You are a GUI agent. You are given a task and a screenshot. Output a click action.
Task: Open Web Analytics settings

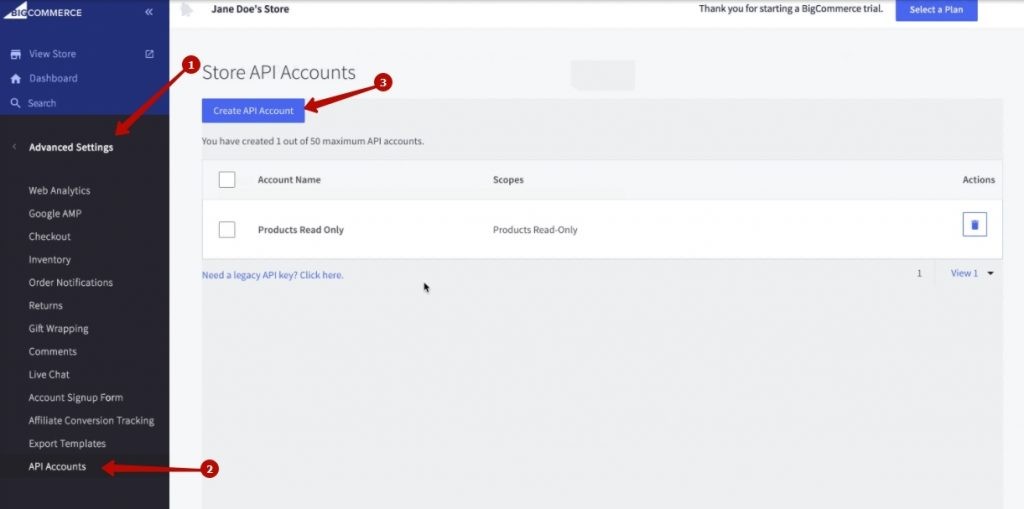tap(59, 191)
